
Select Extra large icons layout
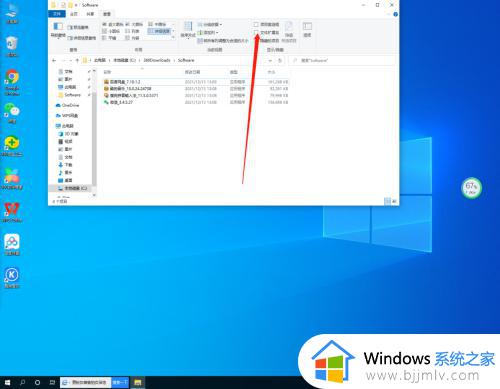[113, 24]
